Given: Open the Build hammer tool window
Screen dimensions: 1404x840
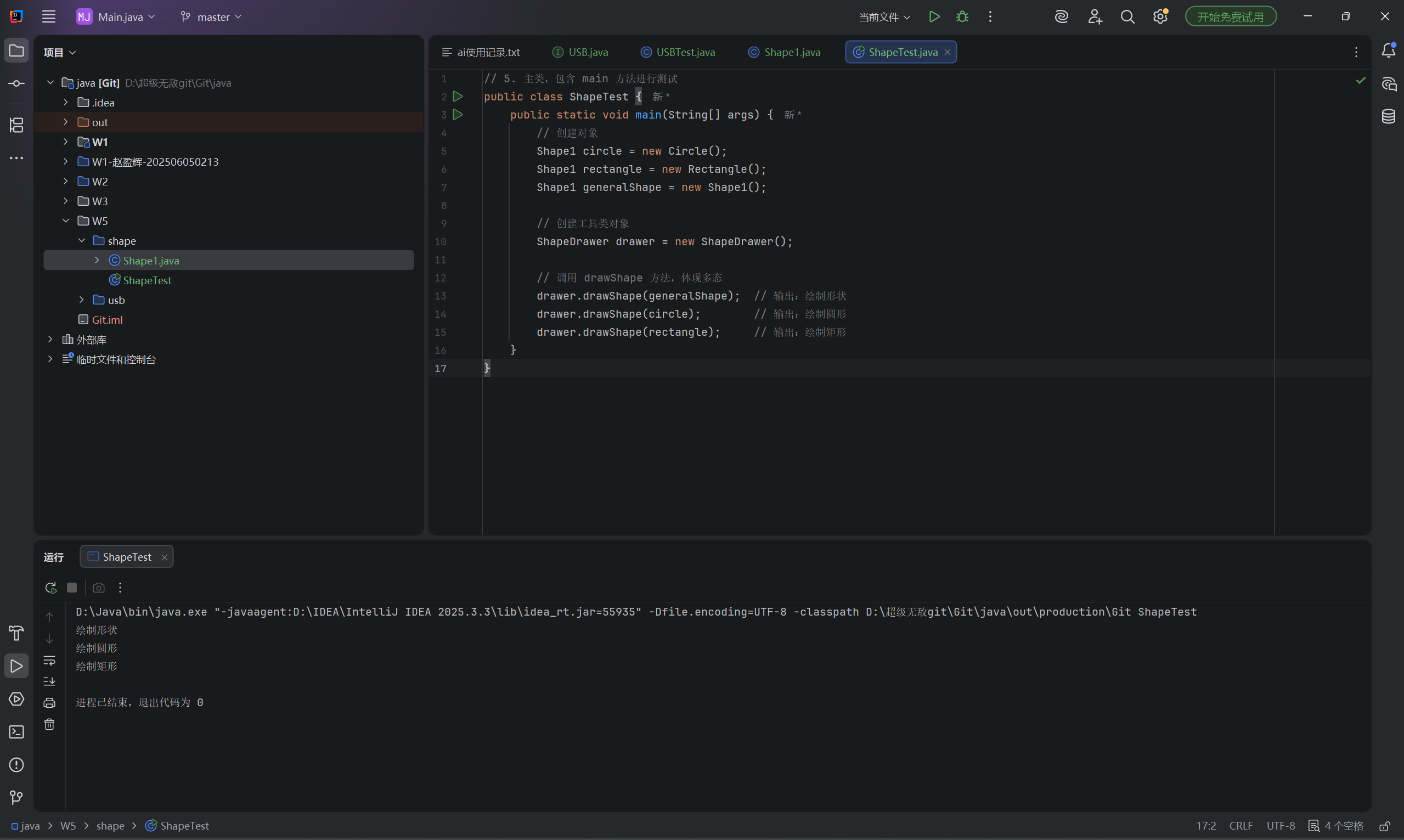Looking at the screenshot, I should coord(16,633).
